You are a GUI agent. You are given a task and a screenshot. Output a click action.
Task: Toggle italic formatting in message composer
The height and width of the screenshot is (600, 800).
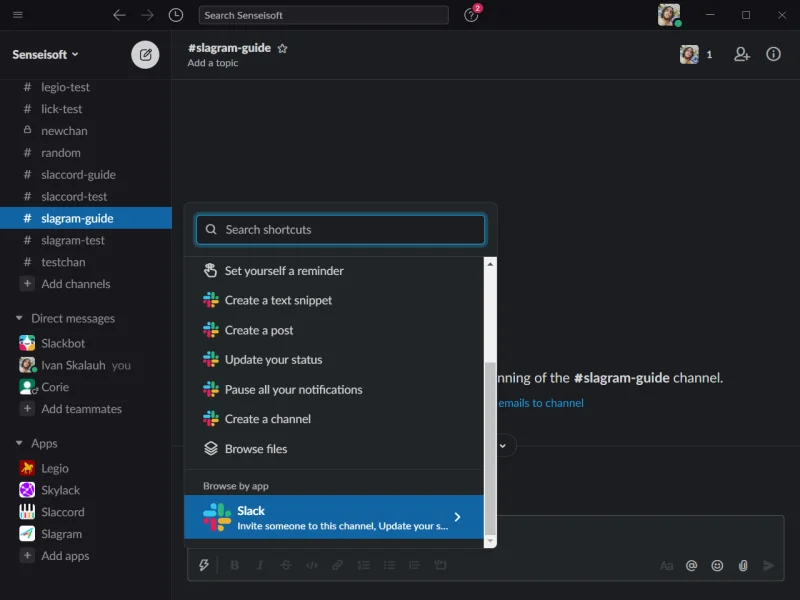(260, 565)
